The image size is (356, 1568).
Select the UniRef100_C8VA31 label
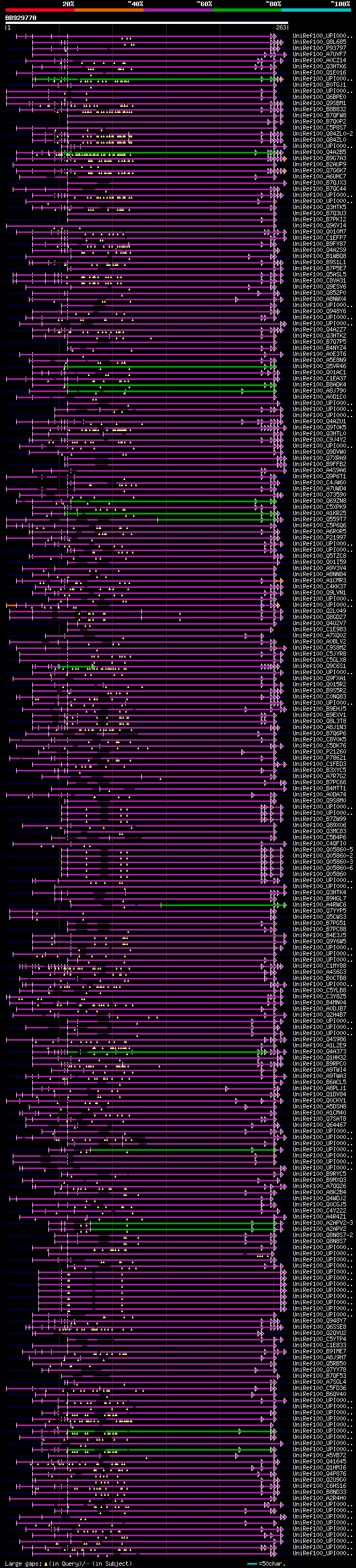(x=319, y=280)
